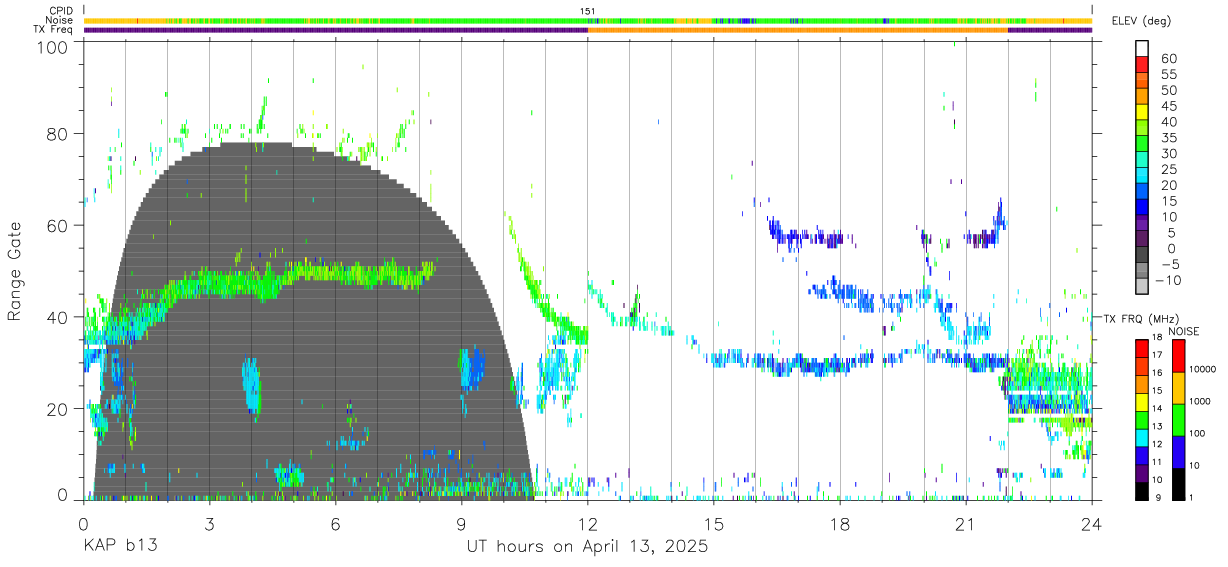Pick the green ELEV band between 30 and 35
Image resolution: width=1228 pixels, height=567 pixels.
point(1142,145)
